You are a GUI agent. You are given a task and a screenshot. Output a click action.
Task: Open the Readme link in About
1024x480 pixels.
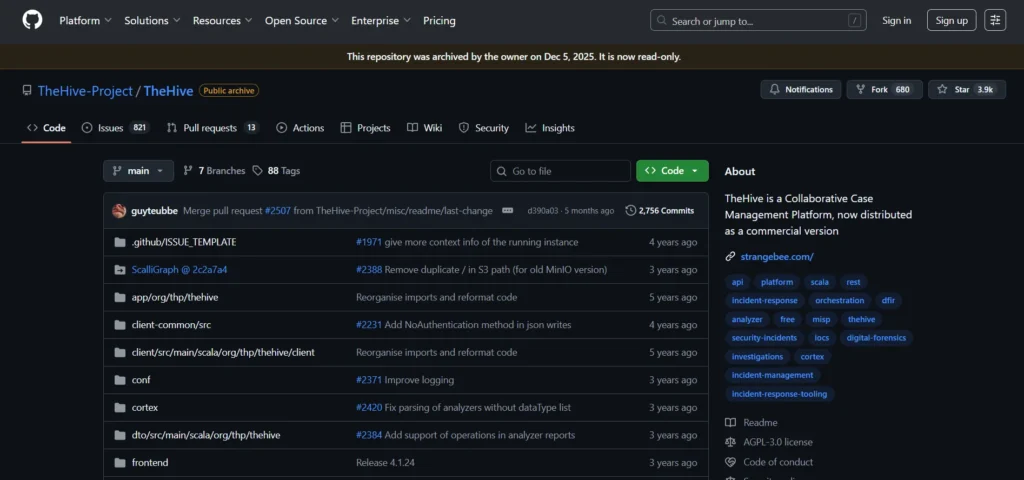760,423
